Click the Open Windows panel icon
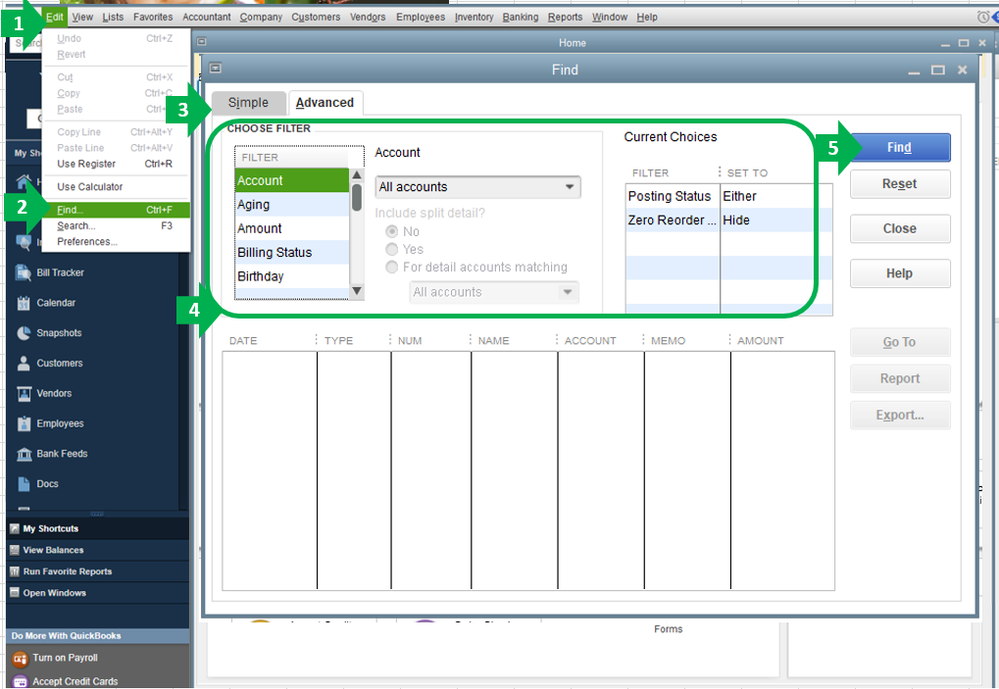Screen dimensions: 999x689 point(15,593)
